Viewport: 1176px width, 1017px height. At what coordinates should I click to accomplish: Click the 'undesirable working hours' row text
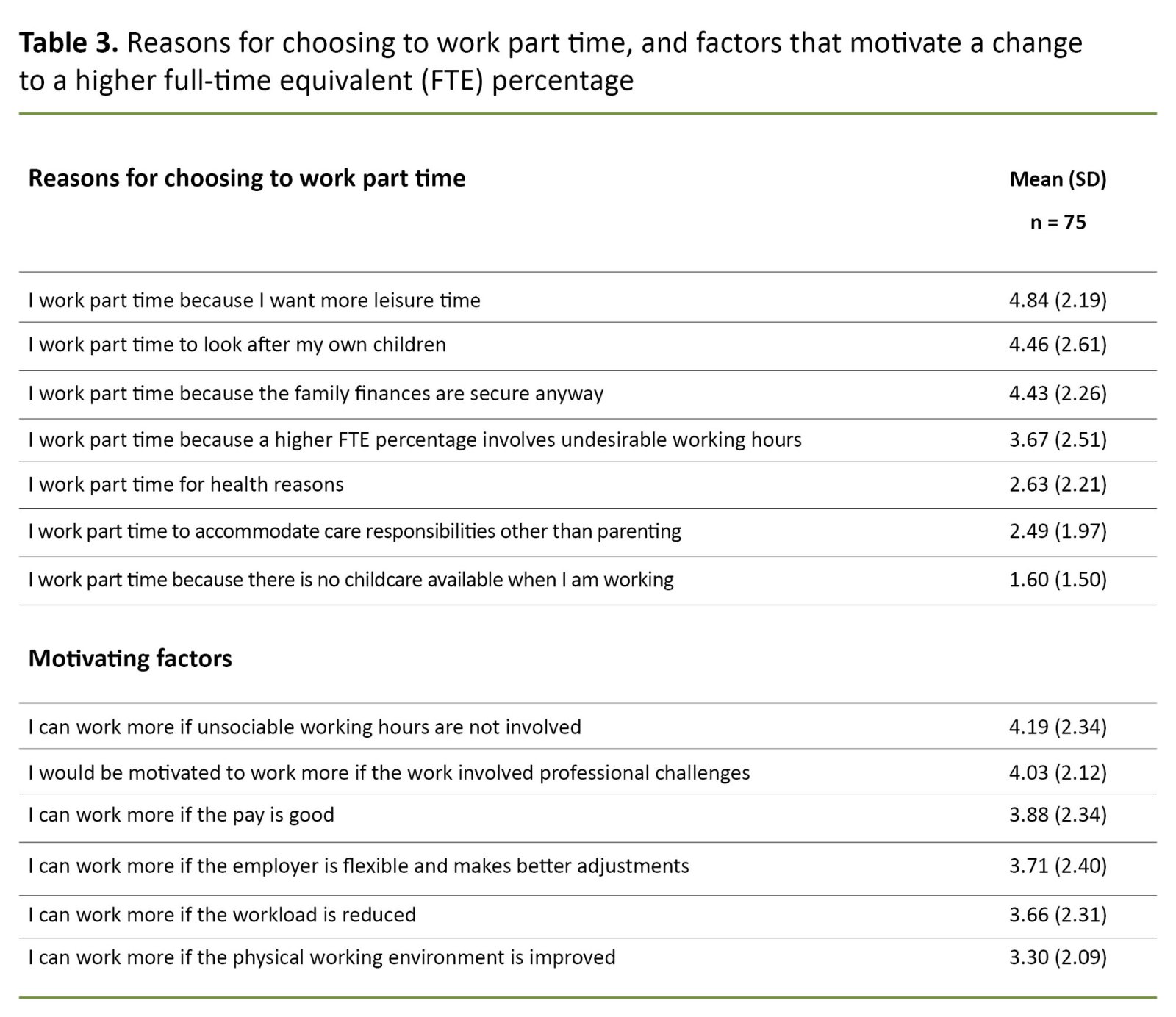coord(415,440)
